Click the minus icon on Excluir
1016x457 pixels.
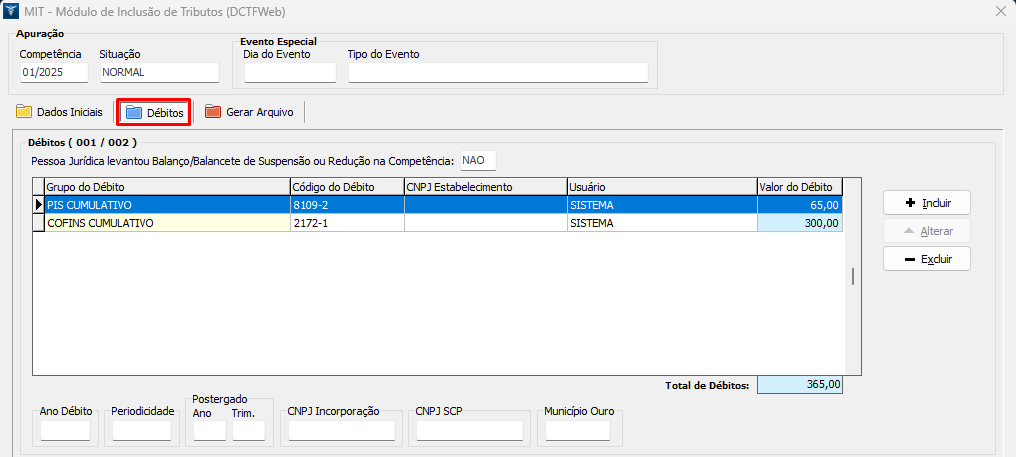click(x=909, y=259)
